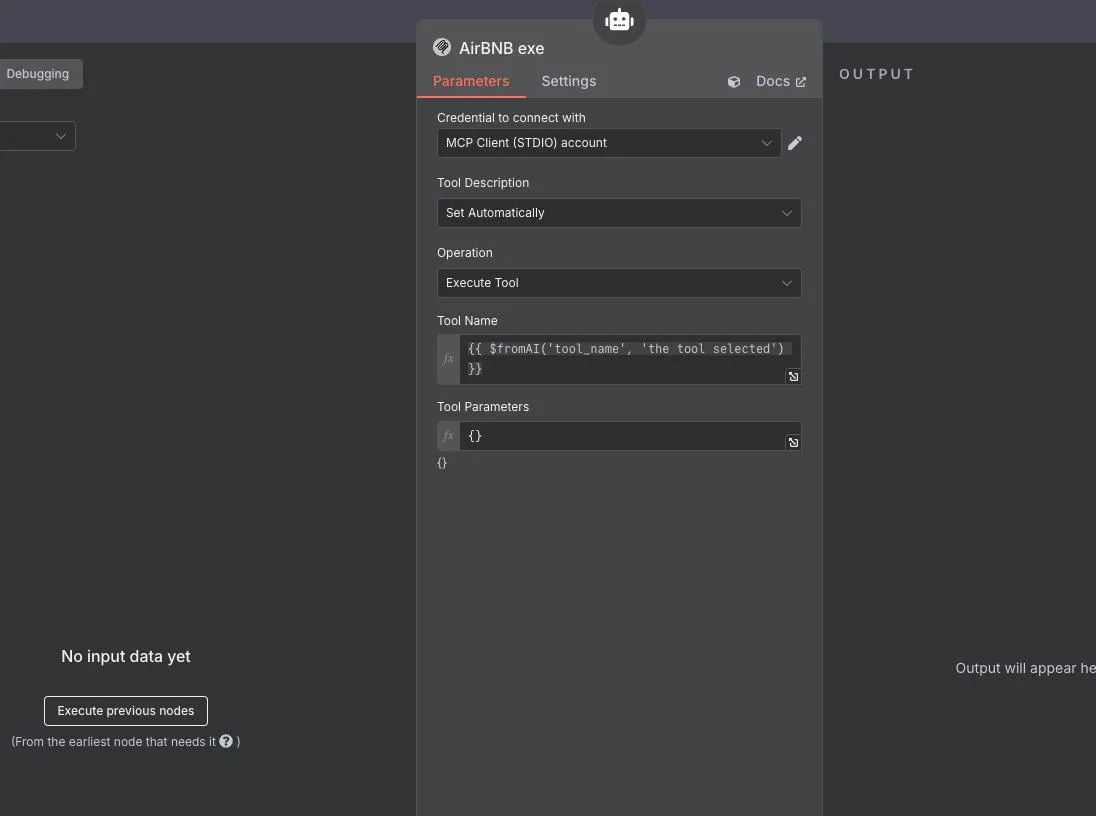Click the 'Credential to connect with' label
Image resolution: width=1096 pixels, height=816 pixels.
click(512, 118)
